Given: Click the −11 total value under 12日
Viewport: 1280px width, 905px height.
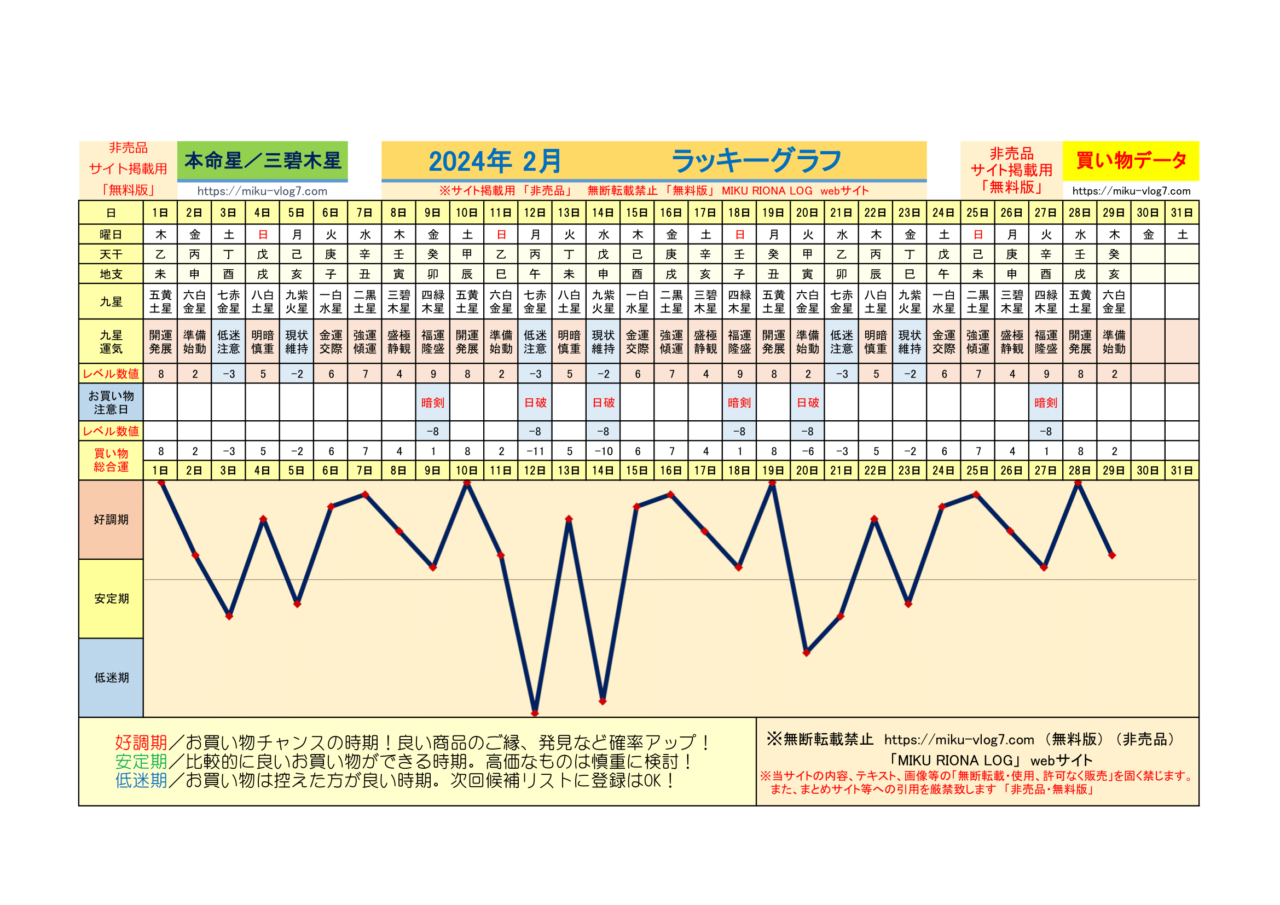Looking at the screenshot, I should pyautogui.click(x=535, y=451).
